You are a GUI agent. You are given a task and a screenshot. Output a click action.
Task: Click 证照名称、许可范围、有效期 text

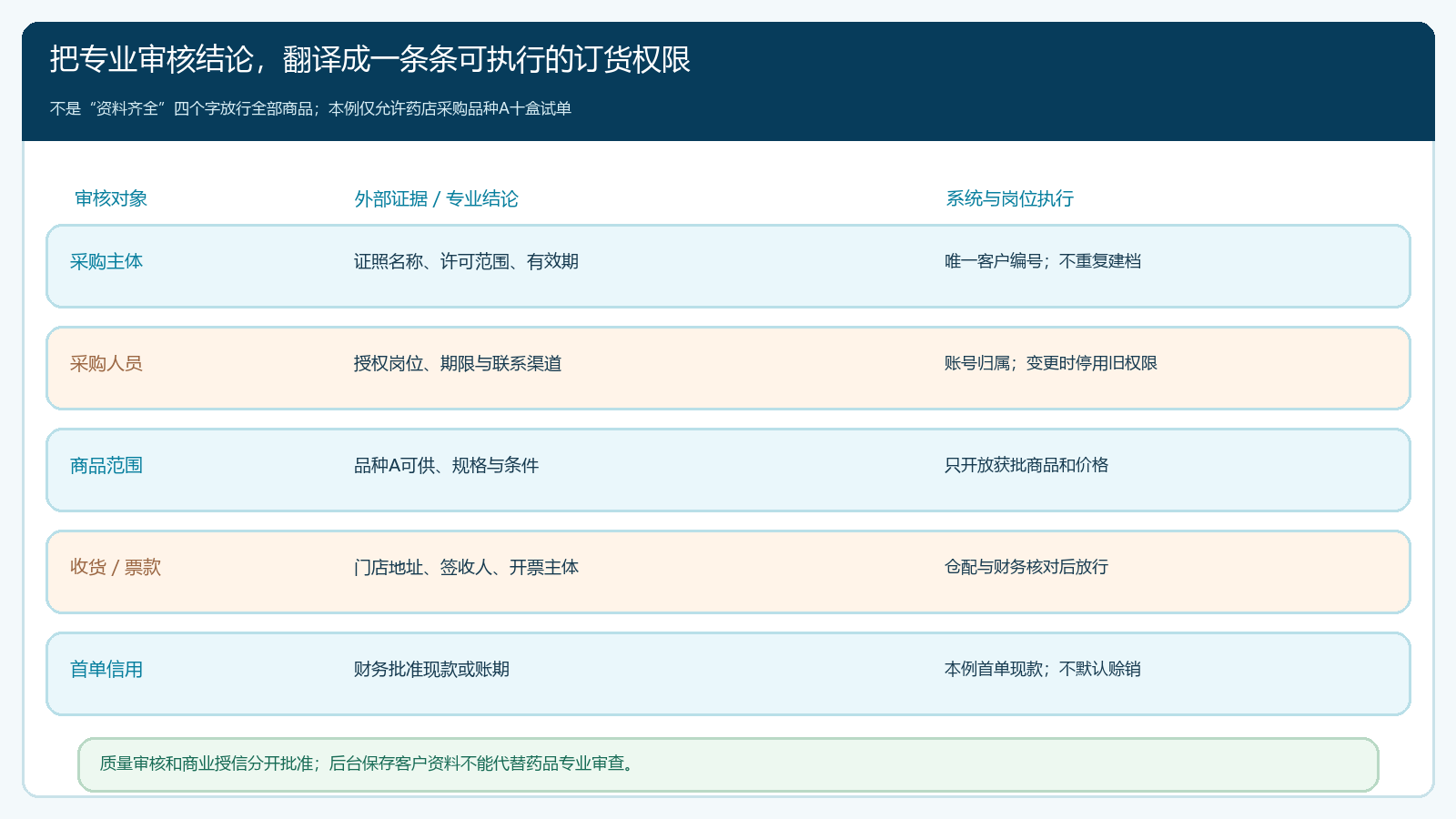[466, 261]
